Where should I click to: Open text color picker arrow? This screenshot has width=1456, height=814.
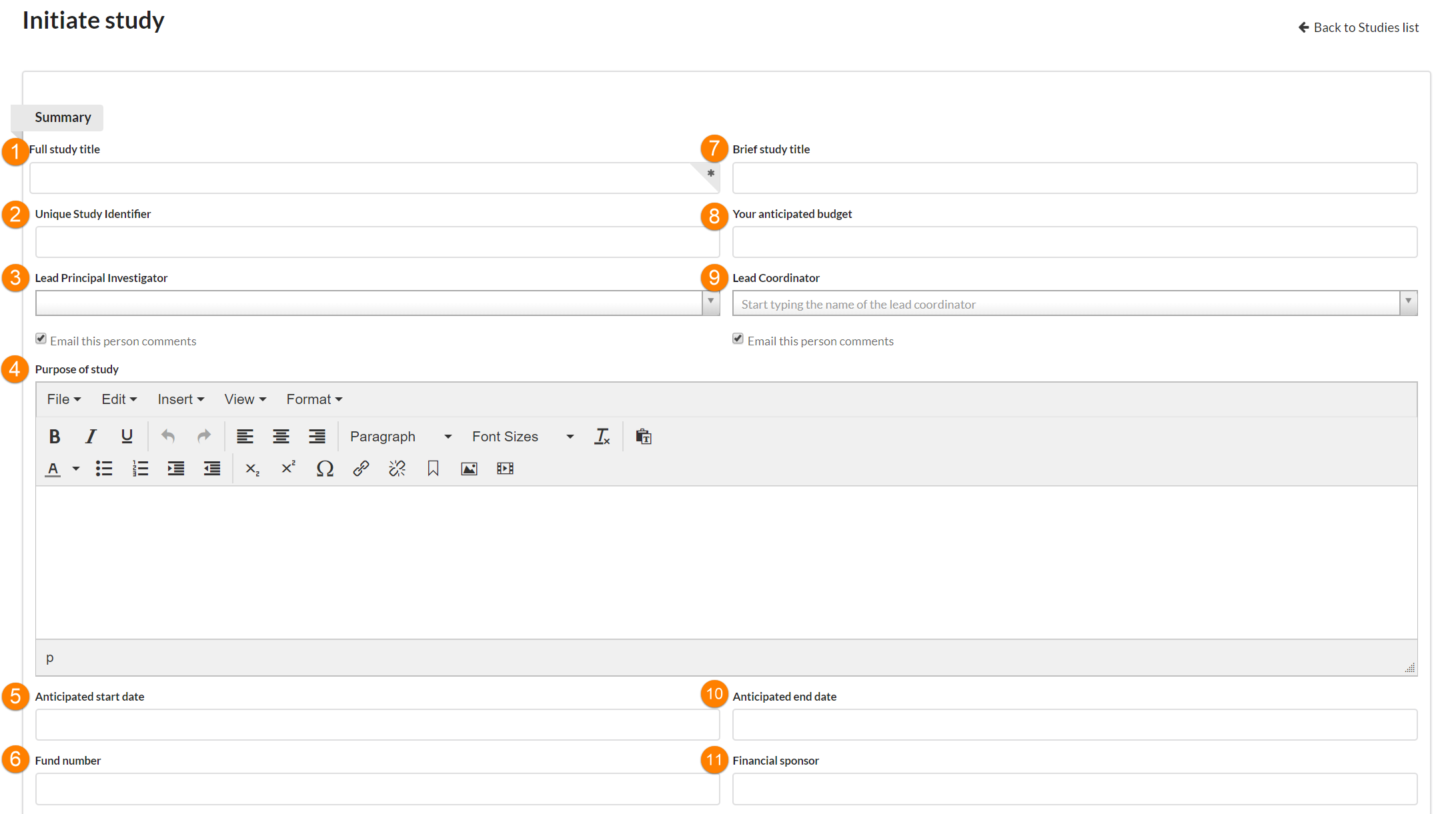click(x=76, y=469)
